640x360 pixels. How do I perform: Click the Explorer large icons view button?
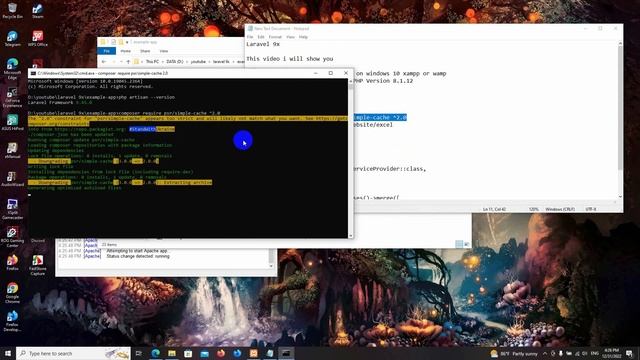(x=467, y=244)
